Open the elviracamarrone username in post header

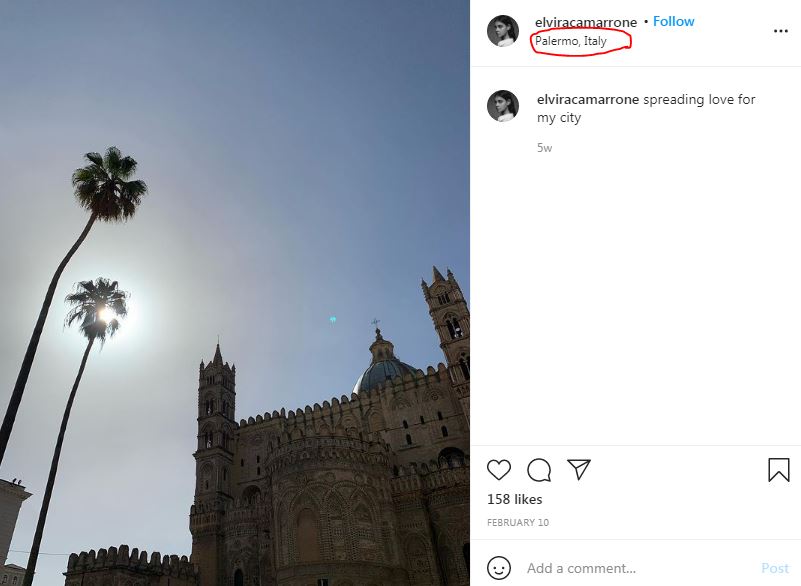(586, 22)
